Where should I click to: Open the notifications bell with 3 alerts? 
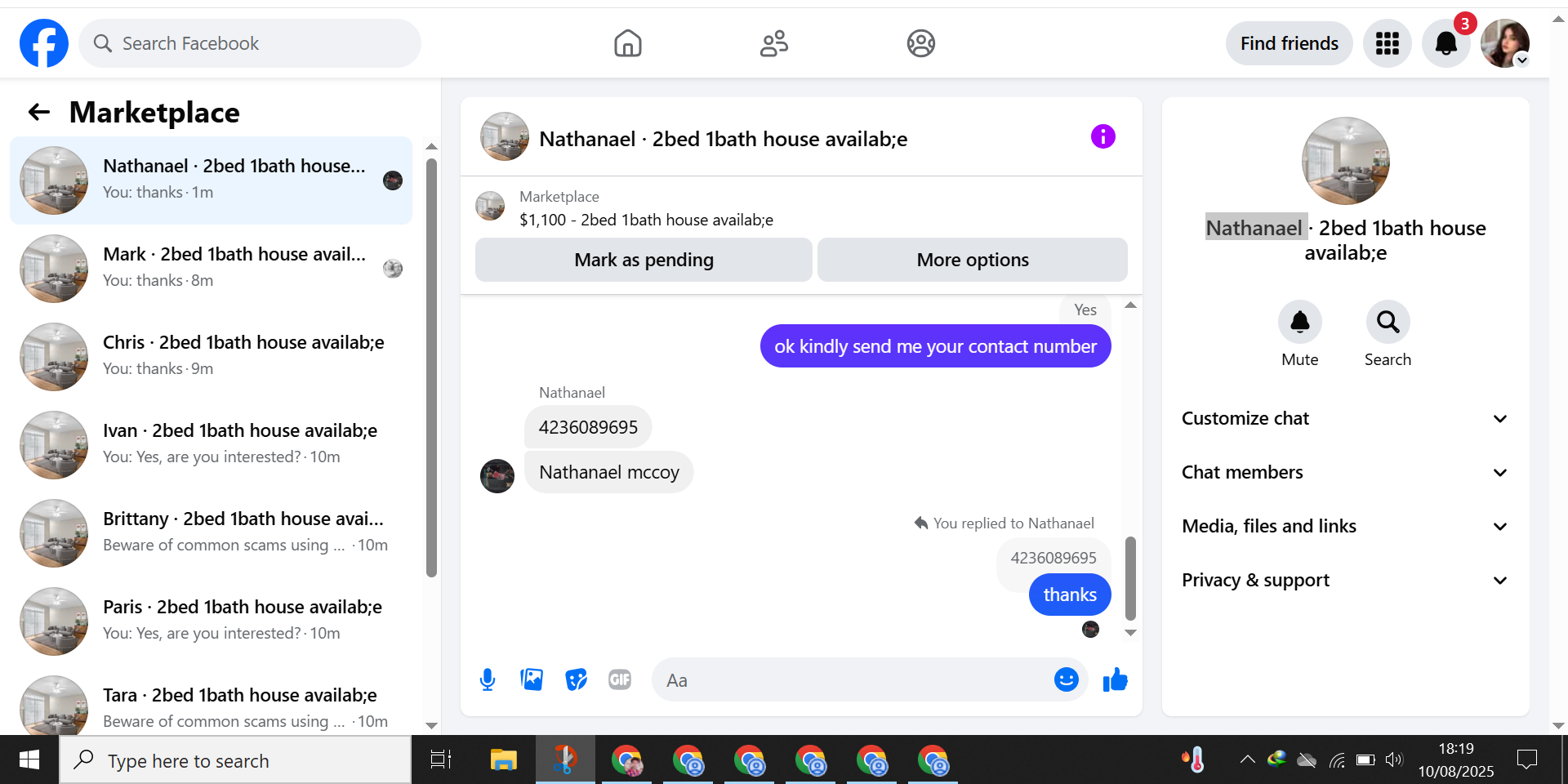point(1446,43)
